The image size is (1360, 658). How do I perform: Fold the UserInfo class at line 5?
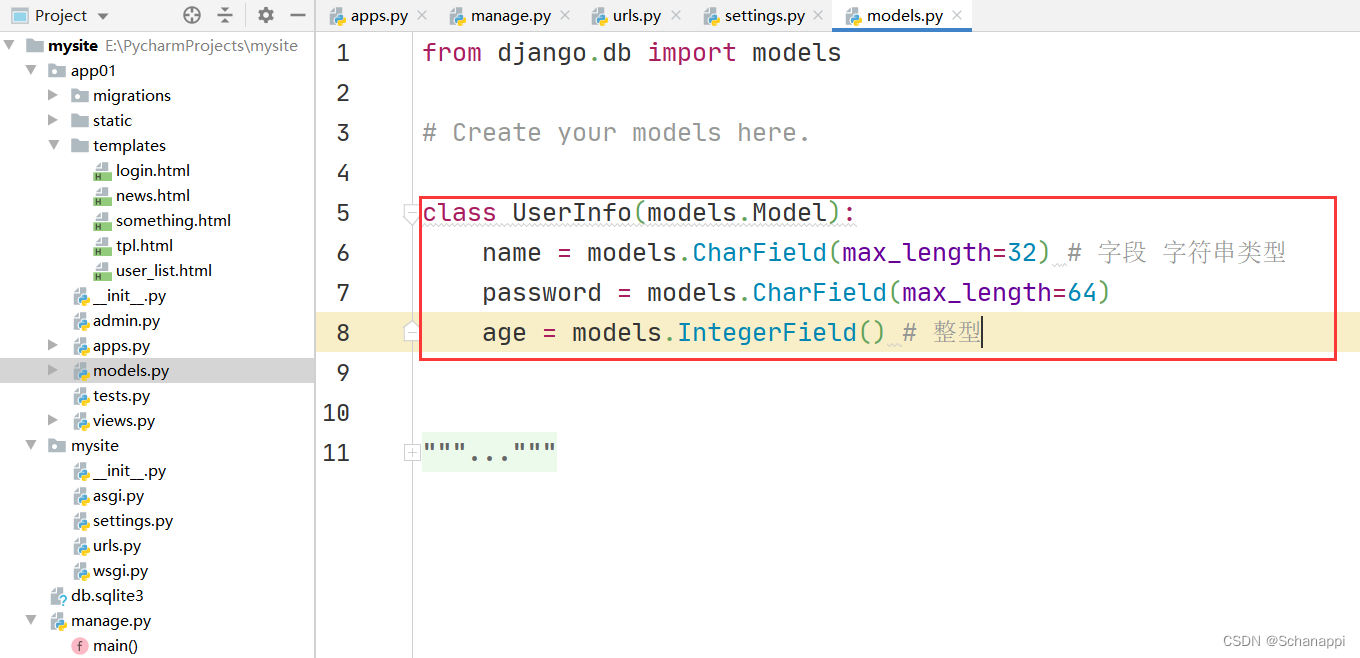coord(411,212)
